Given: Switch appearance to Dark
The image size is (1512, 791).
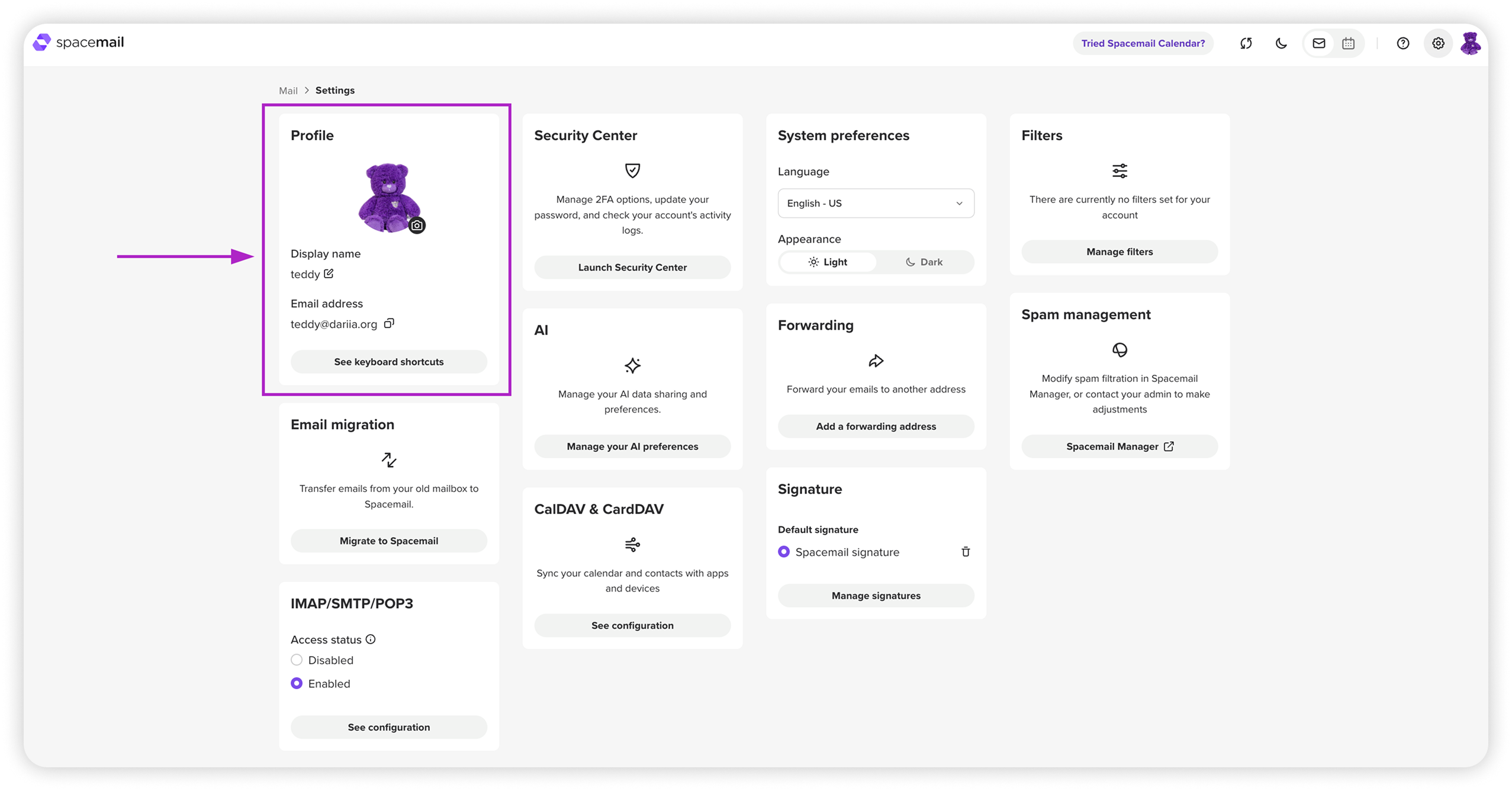Looking at the screenshot, I should click(924, 262).
